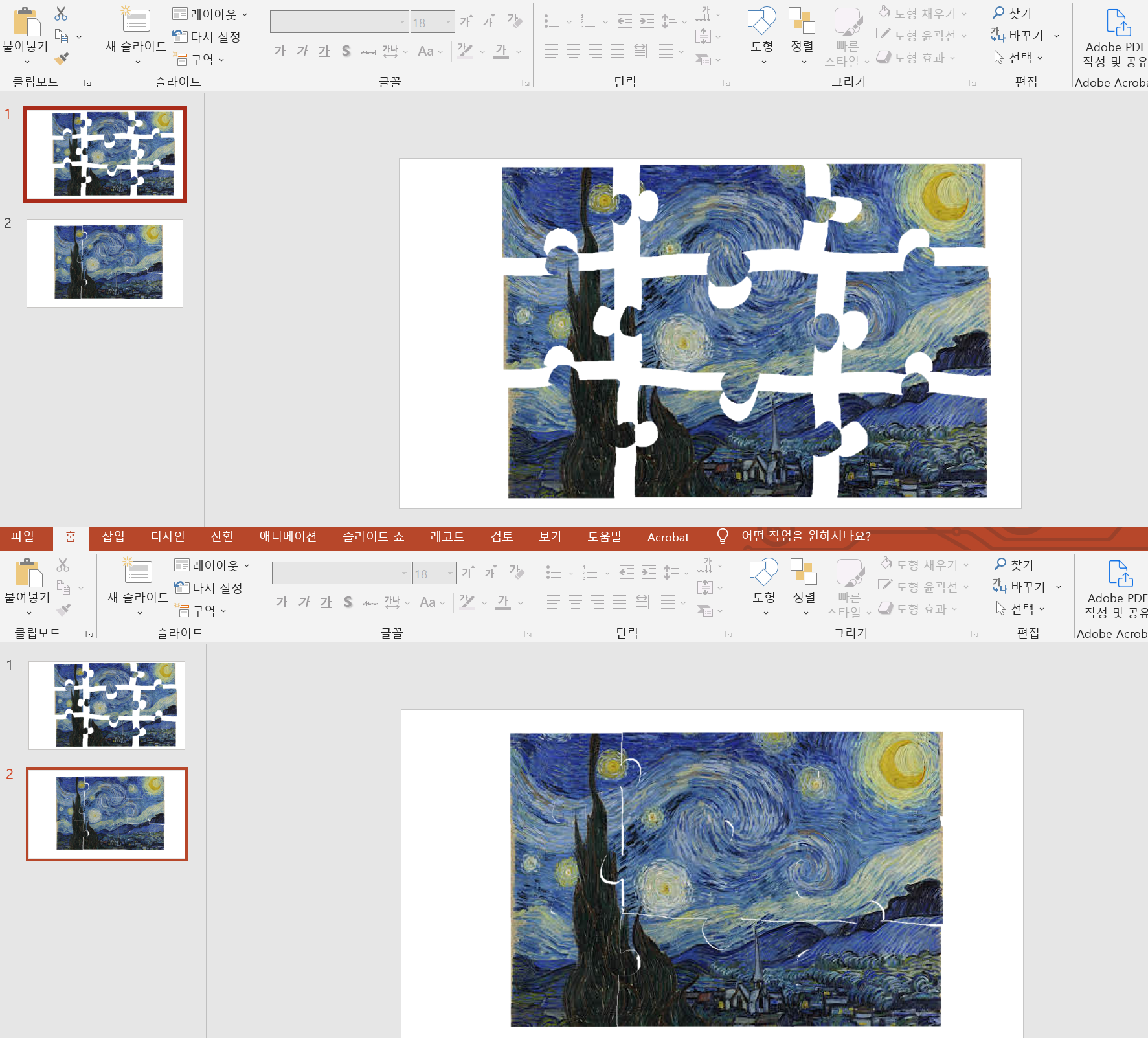Click the 찾기 magnifier icon under the tab bar
The height and width of the screenshot is (1044, 1148).
click(x=1000, y=563)
